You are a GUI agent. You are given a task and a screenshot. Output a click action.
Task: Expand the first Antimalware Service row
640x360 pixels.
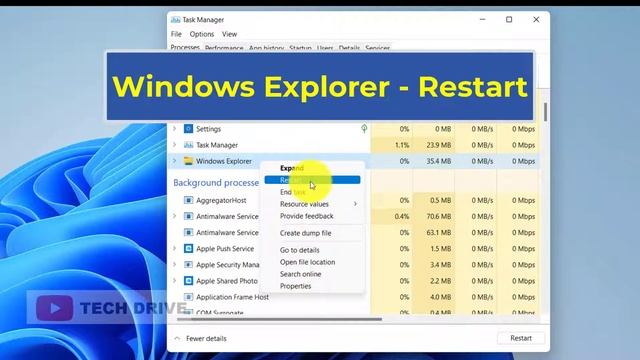(174, 216)
